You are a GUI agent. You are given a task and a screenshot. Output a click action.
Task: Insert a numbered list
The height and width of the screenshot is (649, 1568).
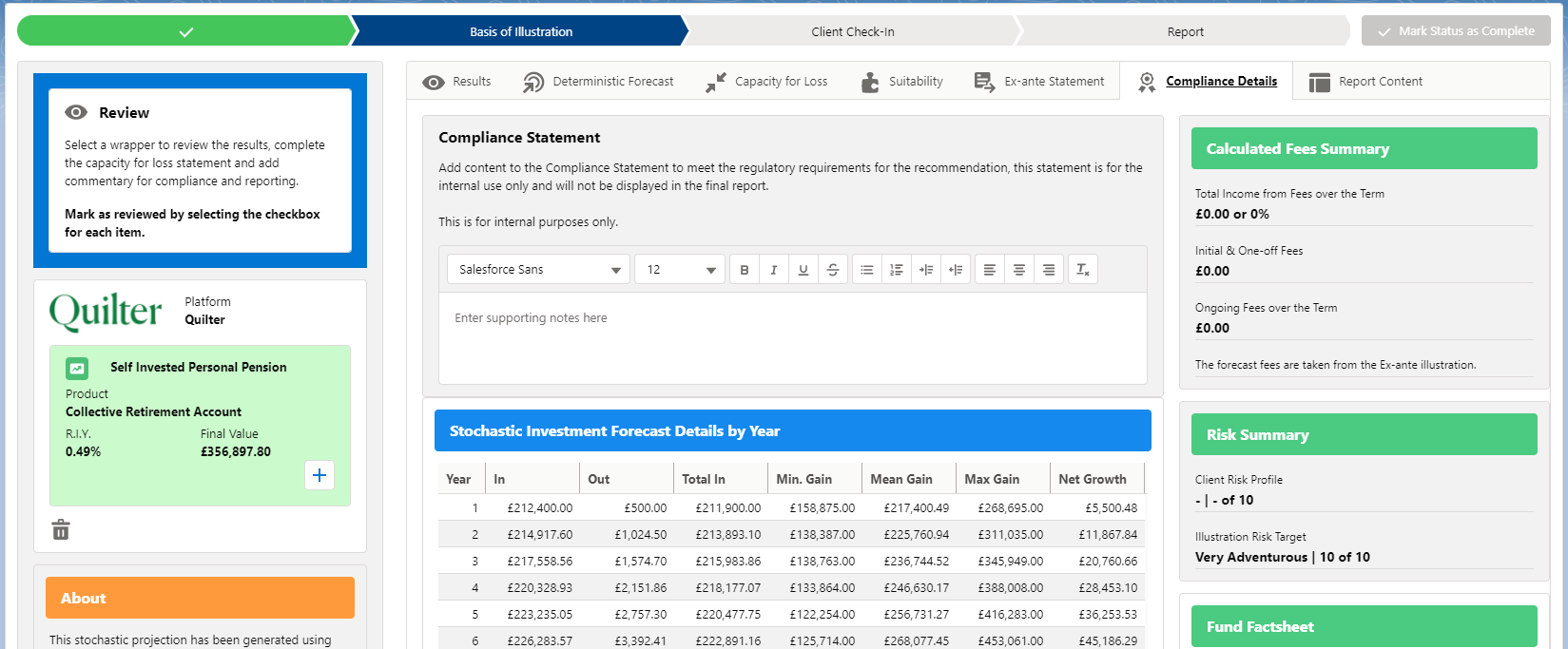tap(897, 270)
